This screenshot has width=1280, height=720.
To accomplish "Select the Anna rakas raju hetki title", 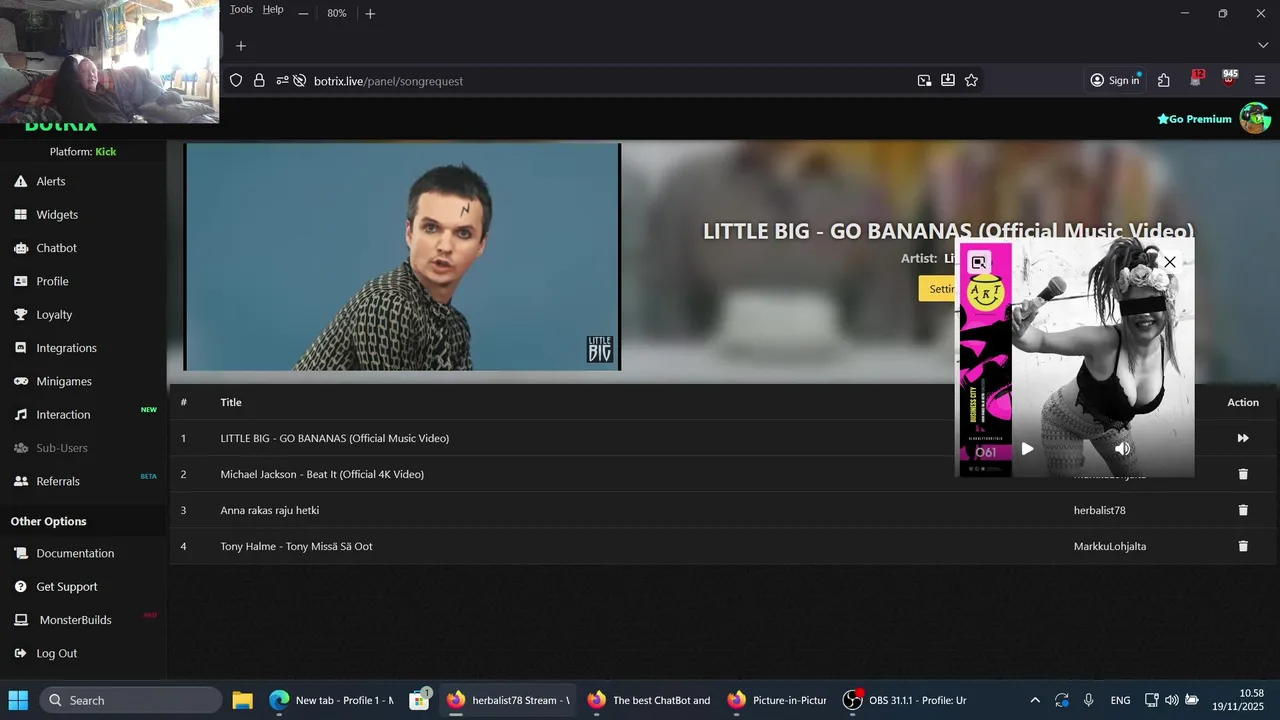I will point(270,510).
